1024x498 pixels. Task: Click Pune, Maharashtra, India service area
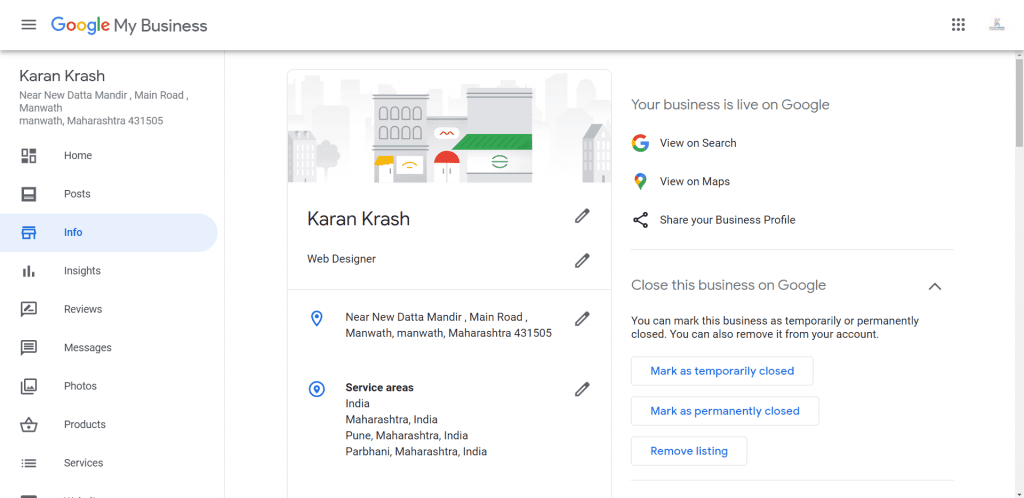[x=406, y=435]
